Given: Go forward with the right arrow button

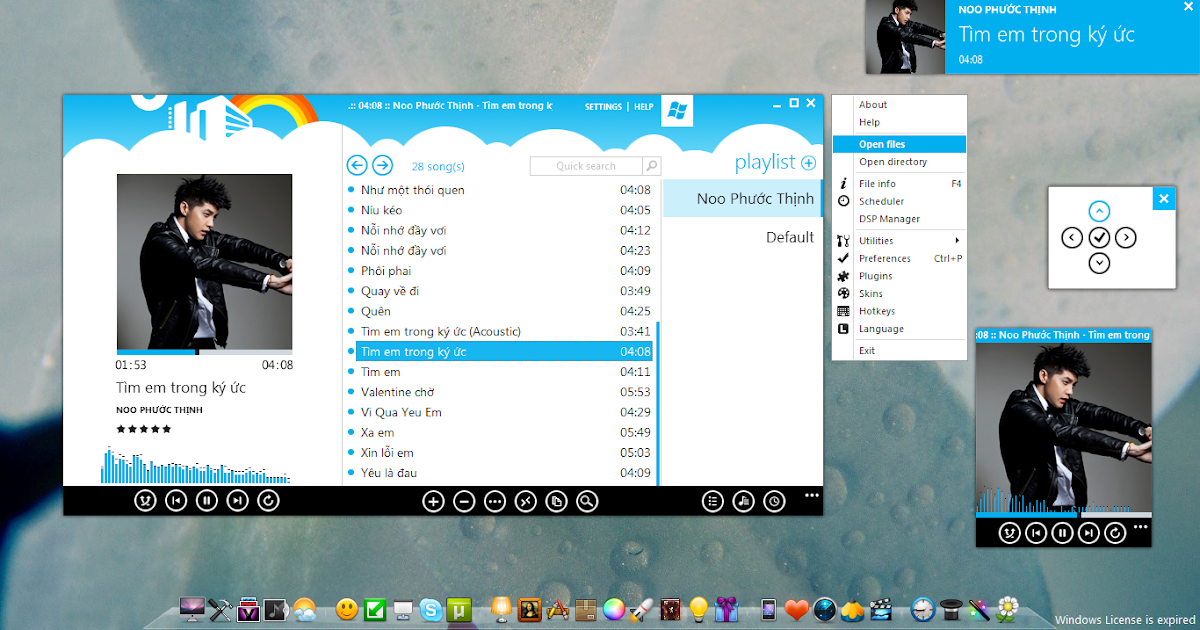Looking at the screenshot, I should tap(382, 166).
